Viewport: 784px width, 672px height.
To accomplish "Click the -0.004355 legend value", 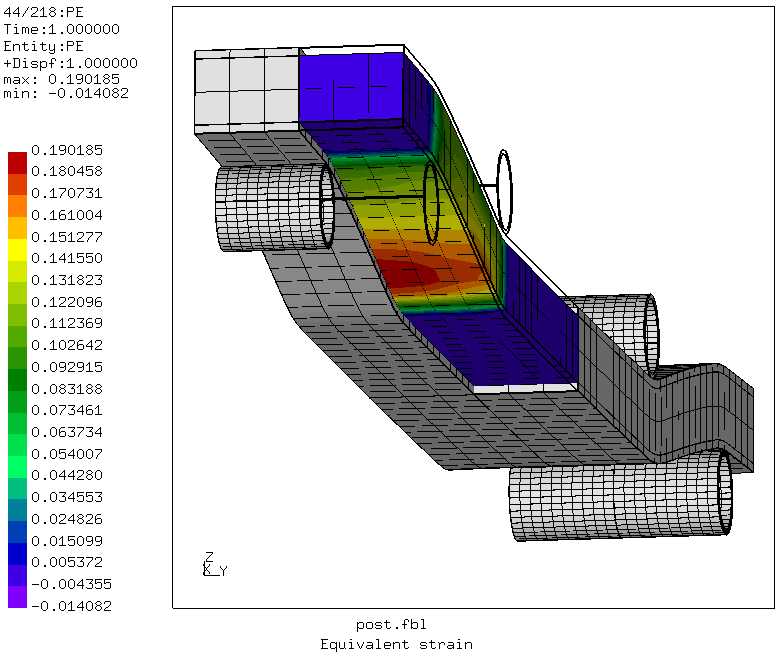I will pos(72,584).
